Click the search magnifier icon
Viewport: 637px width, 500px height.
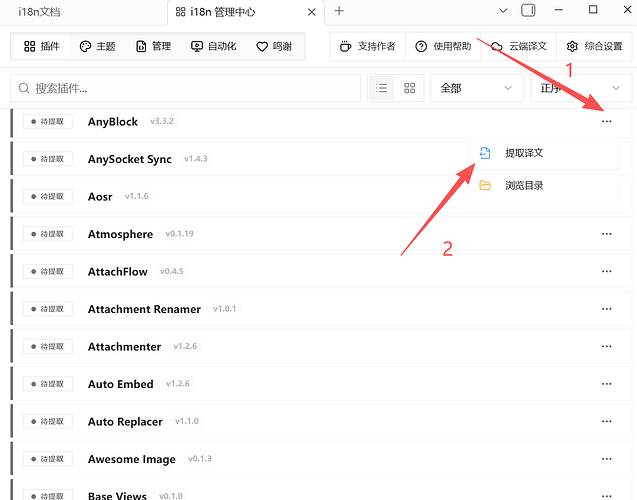point(24,88)
